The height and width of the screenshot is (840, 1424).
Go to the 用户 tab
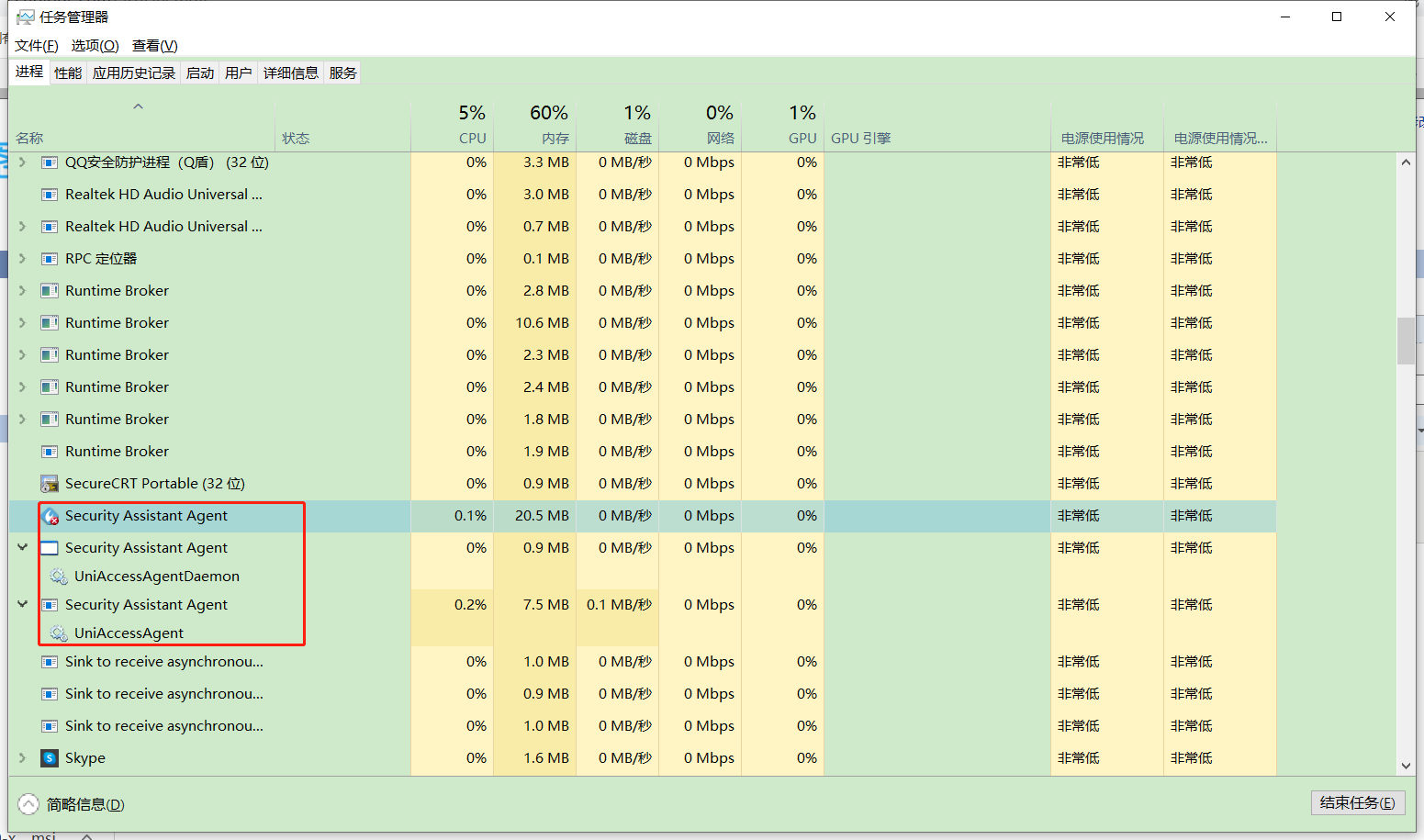click(x=239, y=73)
